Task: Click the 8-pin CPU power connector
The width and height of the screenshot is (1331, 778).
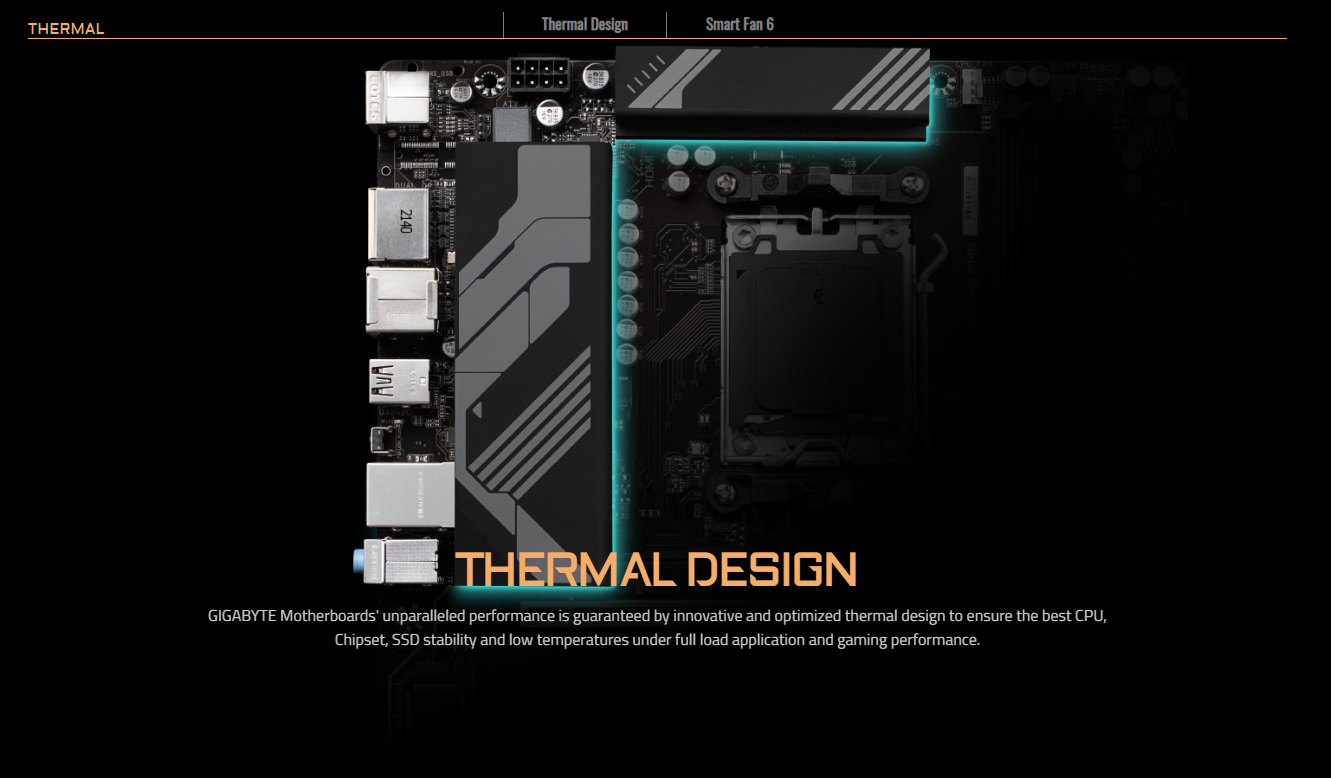Action: click(537, 74)
